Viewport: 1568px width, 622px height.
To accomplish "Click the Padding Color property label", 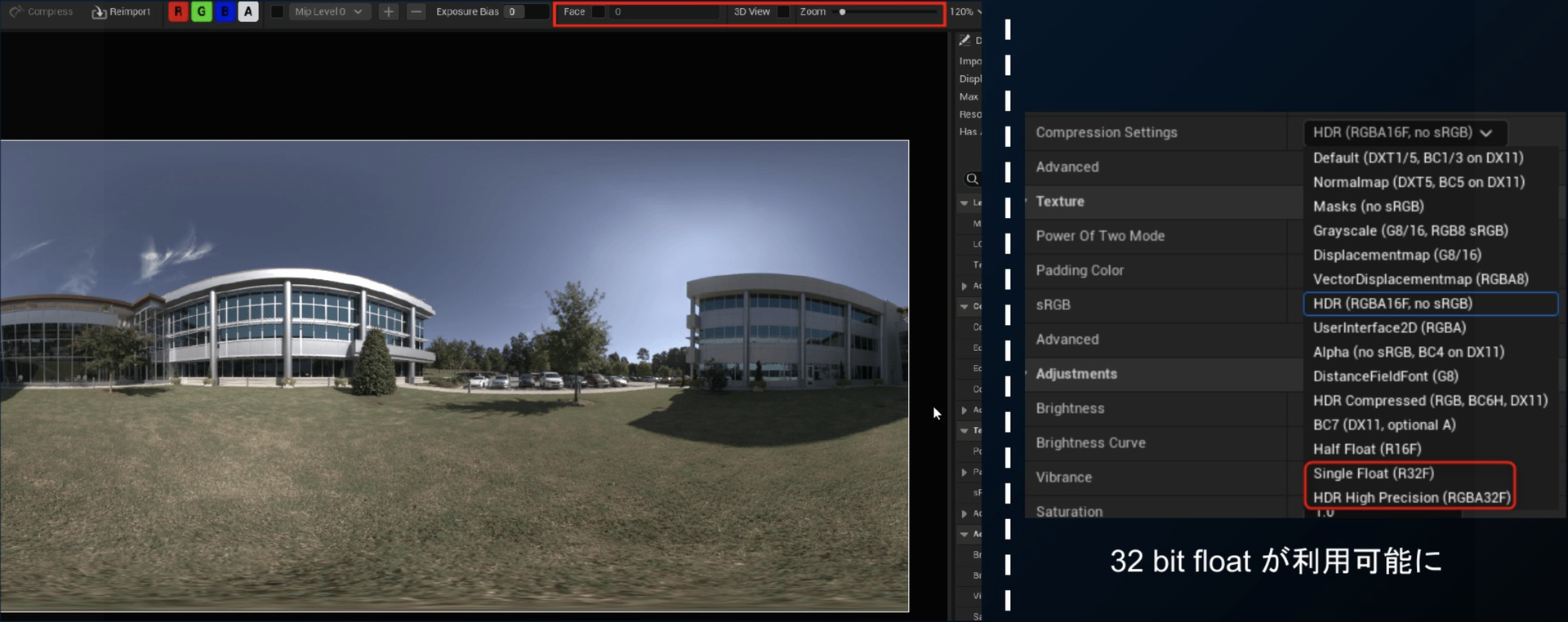I will point(1080,270).
